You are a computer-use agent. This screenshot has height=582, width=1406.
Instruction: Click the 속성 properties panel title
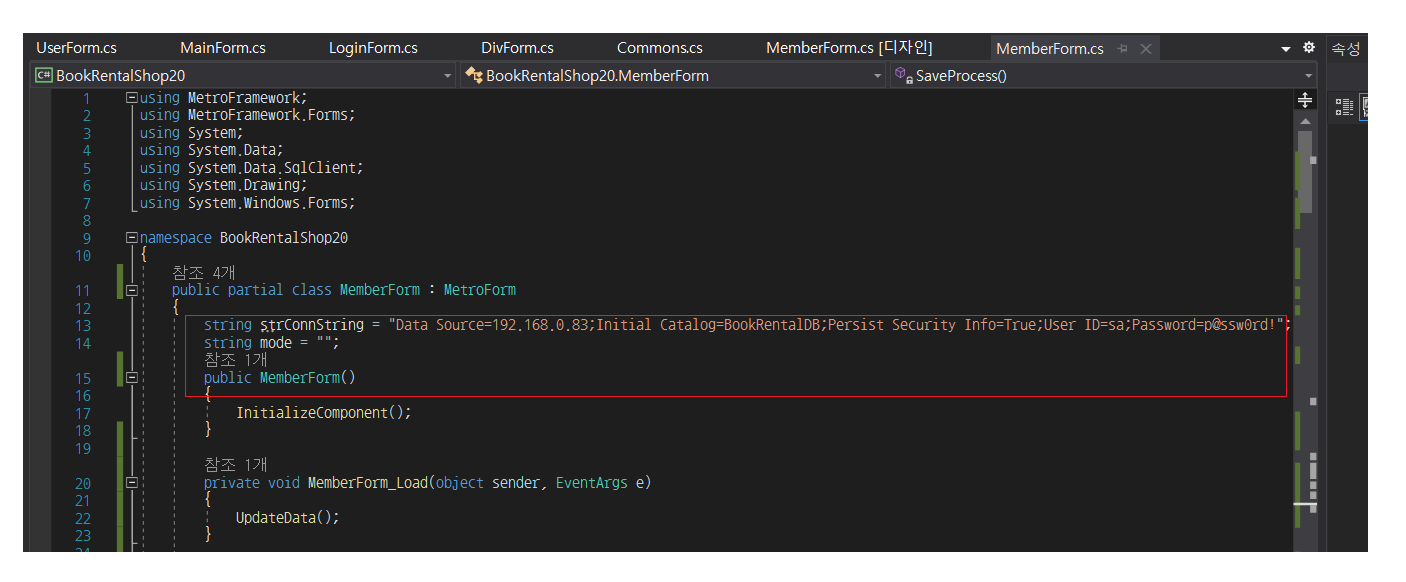pos(1345,48)
